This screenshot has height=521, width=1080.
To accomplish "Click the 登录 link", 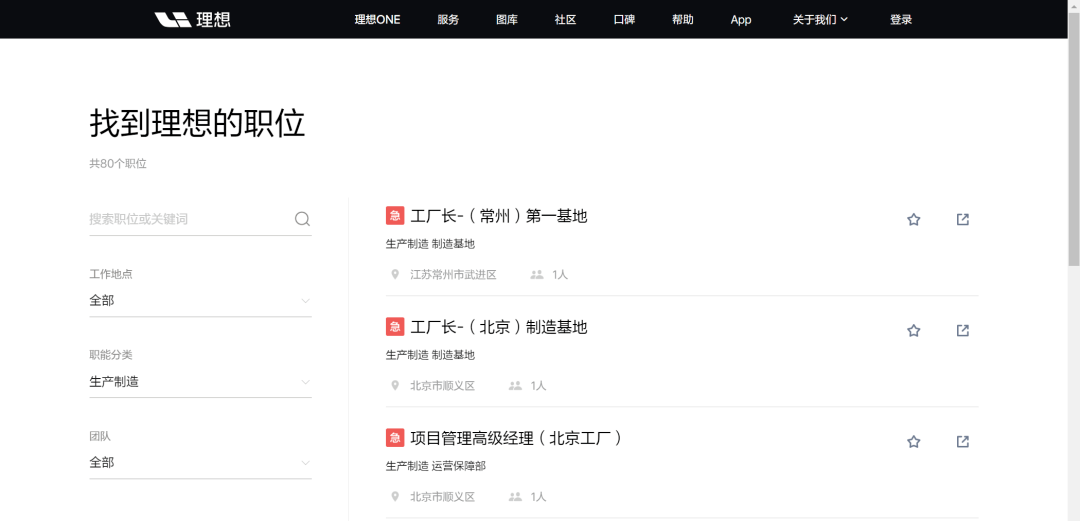I will click(x=901, y=19).
